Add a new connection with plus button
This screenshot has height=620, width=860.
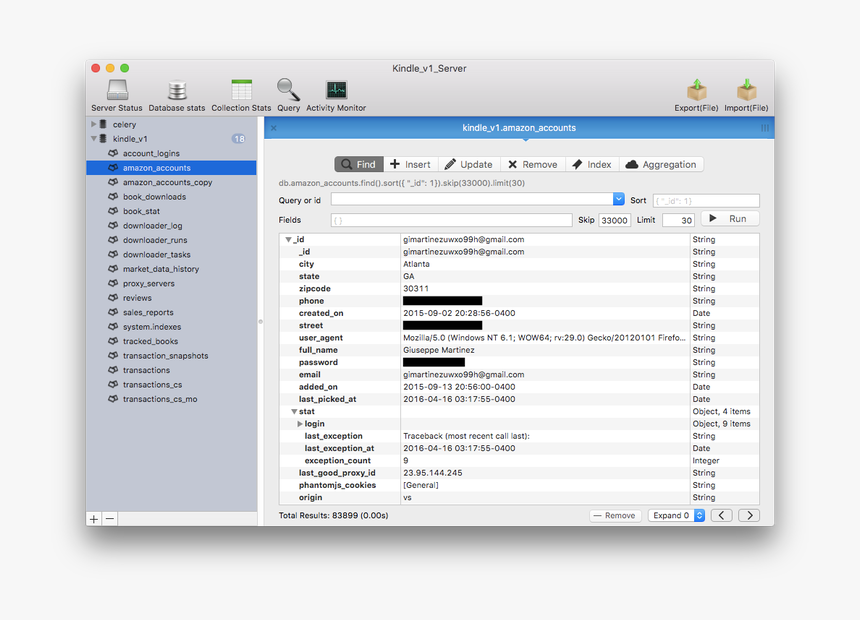tap(94, 519)
